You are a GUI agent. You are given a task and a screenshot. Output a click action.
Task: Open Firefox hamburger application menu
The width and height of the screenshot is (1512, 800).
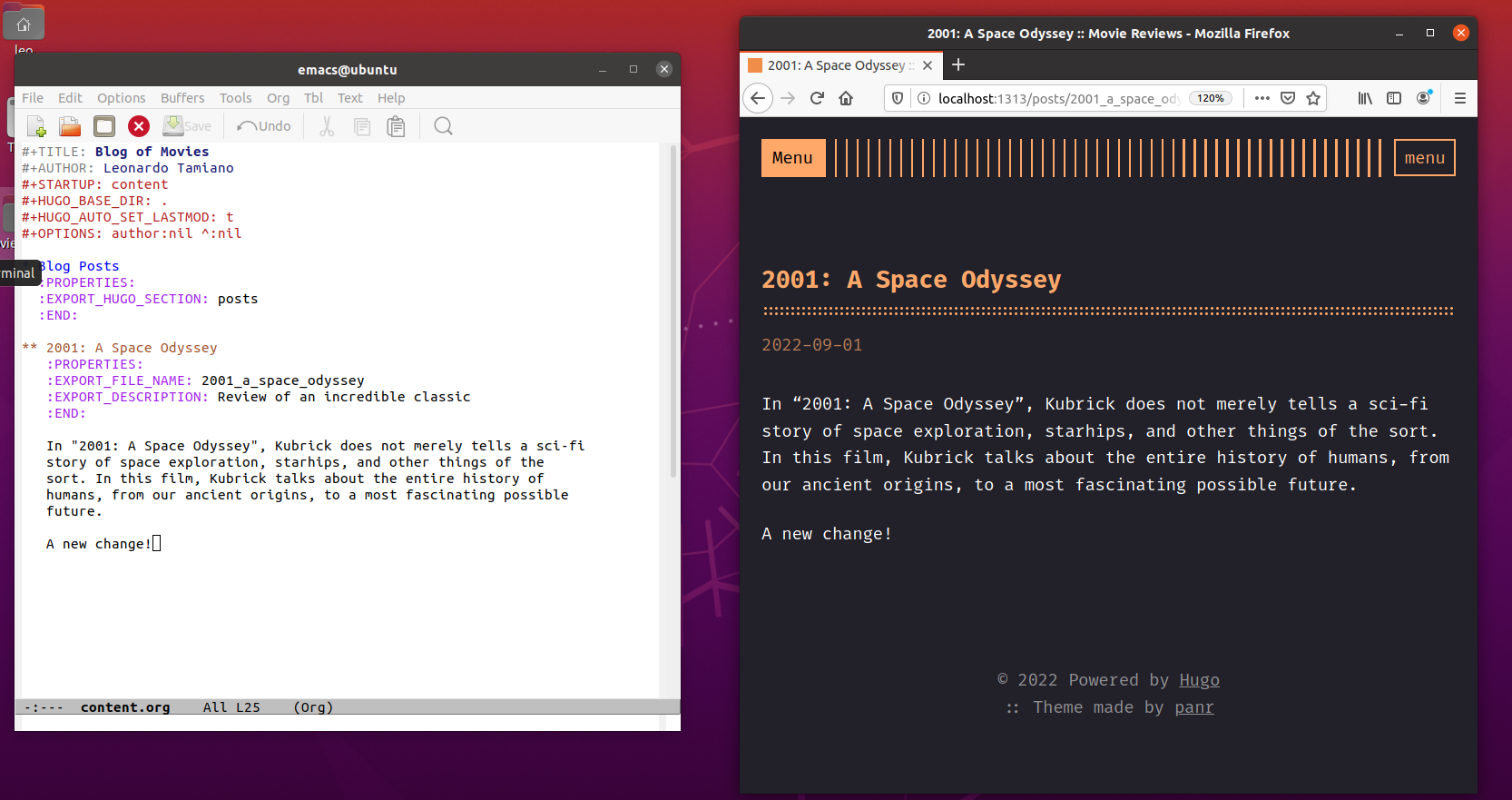point(1460,98)
